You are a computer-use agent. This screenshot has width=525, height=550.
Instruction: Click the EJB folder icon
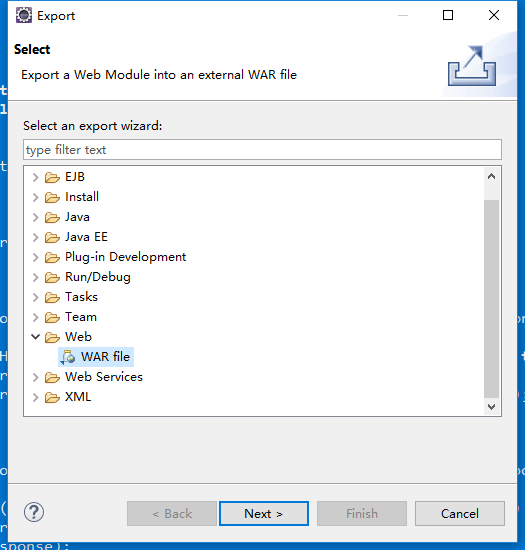pyautogui.click(x=52, y=177)
